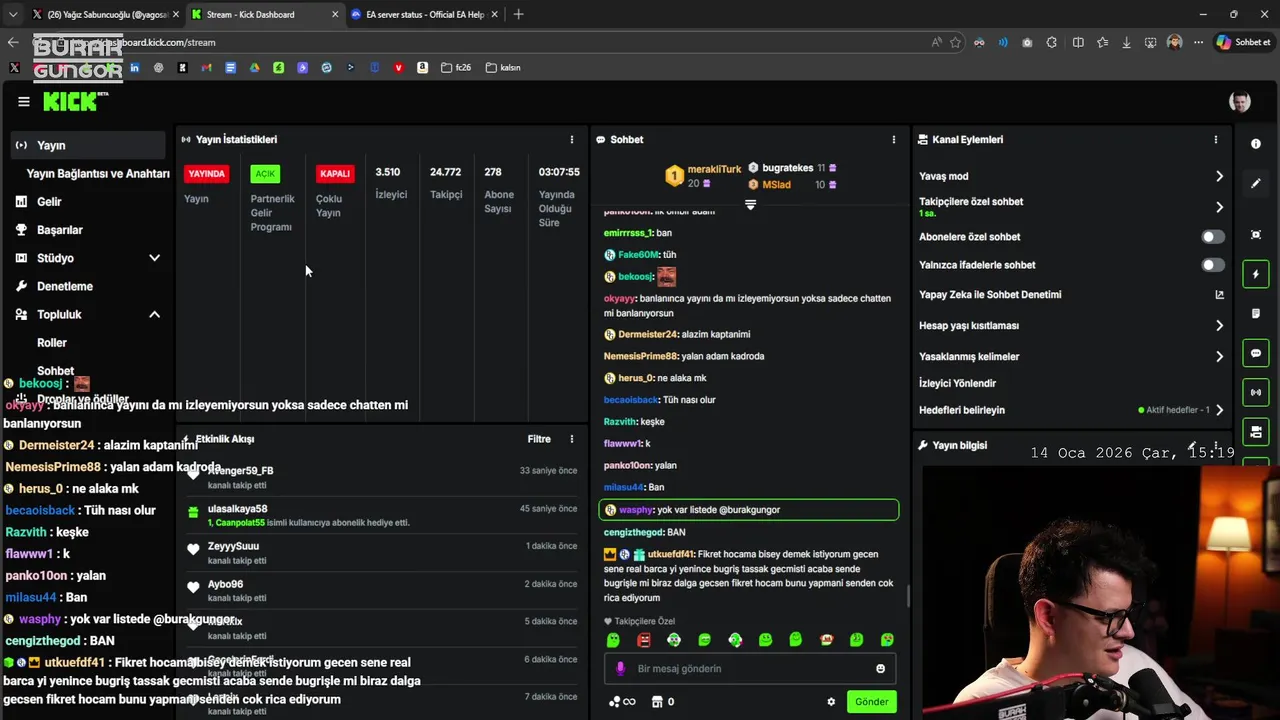Click username utkuefdf41 in Sohbet panel
Screen dimensions: 1280x720
(x=671, y=554)
